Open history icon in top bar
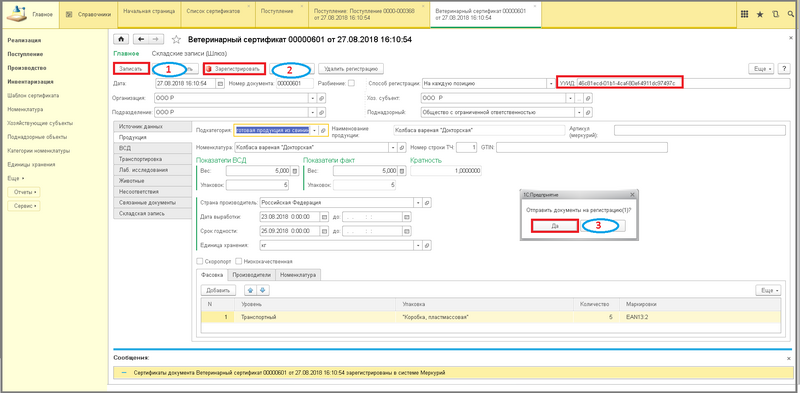The height and width of the screenshot is (393, 800). (776, 14)
